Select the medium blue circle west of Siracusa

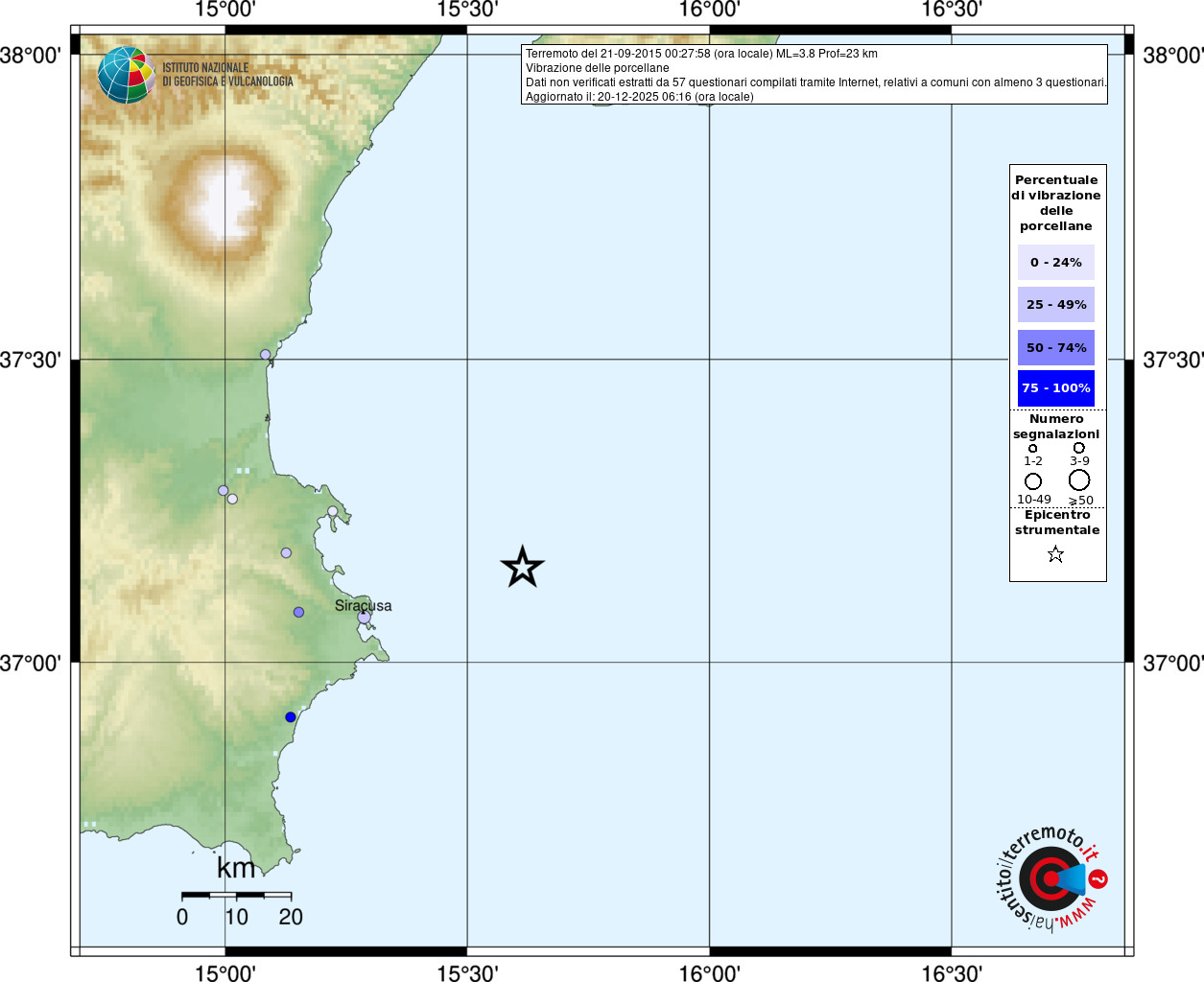coord(298,612)
